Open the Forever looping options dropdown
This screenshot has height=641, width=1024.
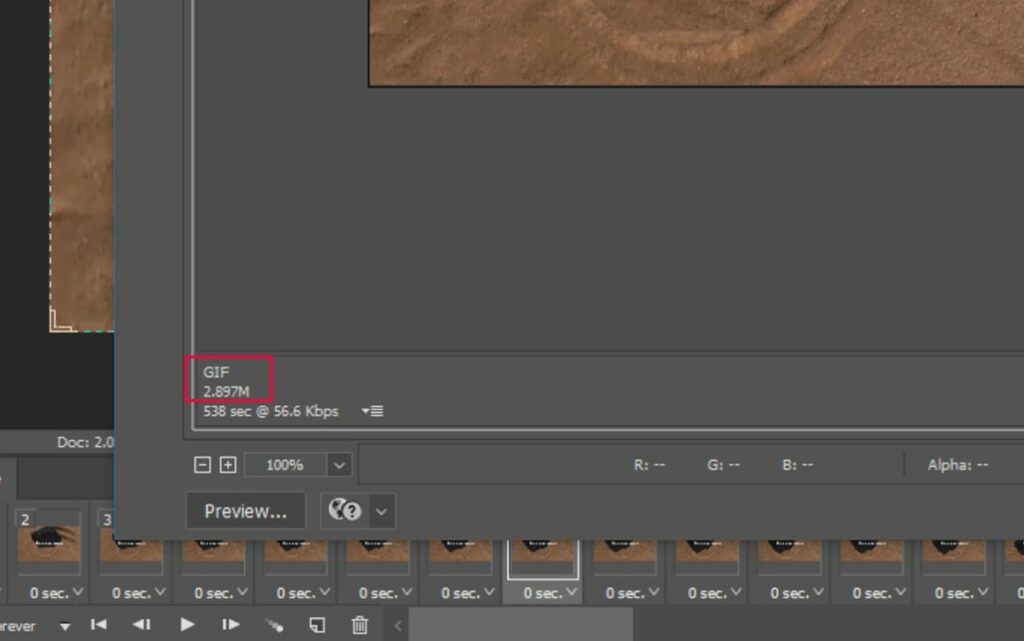(x=65, y=626)
